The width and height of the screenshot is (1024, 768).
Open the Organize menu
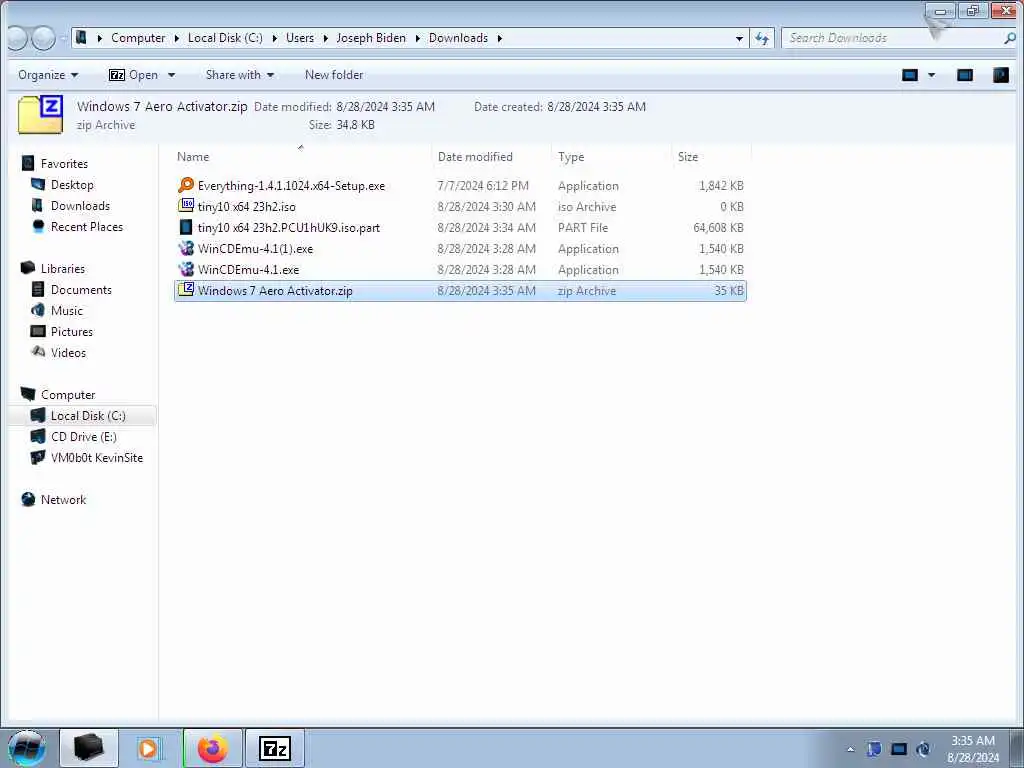[48, 75]
